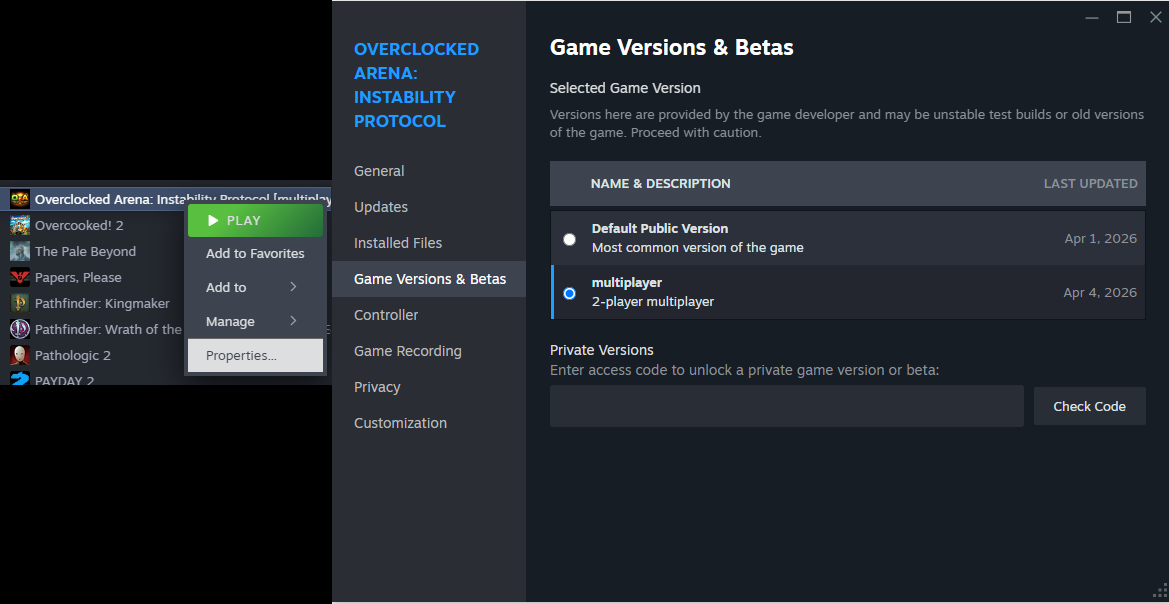Click the Pathologic 2 game icon
1169x604 pixels.
[x=20, y=355]
